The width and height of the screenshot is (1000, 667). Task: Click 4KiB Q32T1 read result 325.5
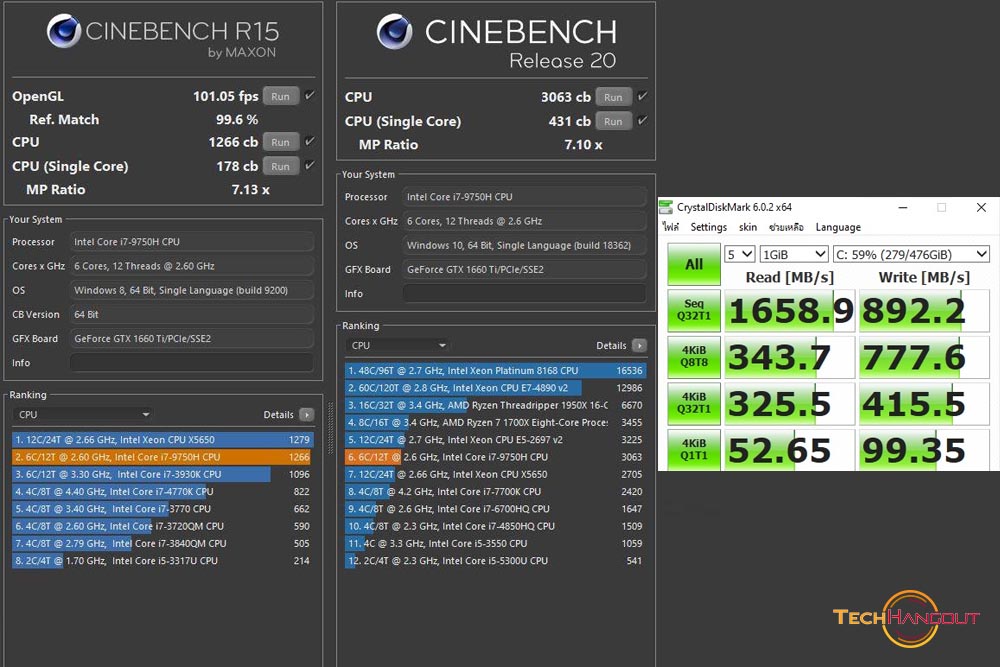[x=790, y=404]
